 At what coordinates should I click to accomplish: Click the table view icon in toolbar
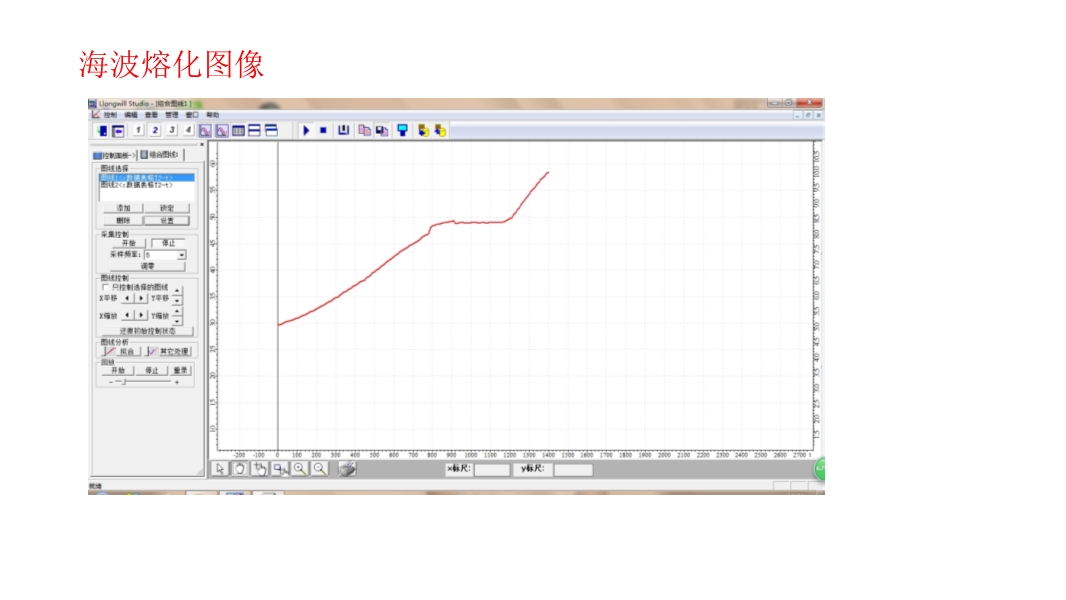[x=238, y=130]
